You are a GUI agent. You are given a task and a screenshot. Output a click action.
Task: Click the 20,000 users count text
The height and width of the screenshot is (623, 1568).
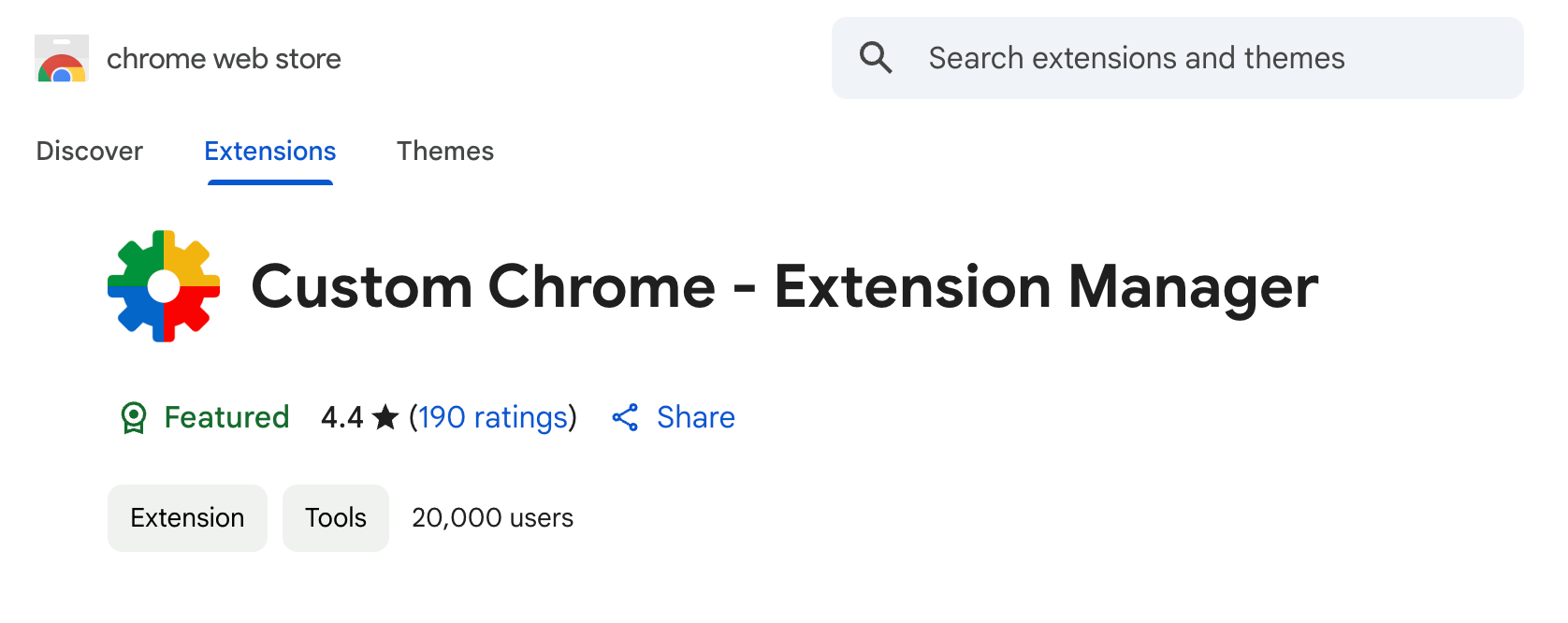[493, 518]
